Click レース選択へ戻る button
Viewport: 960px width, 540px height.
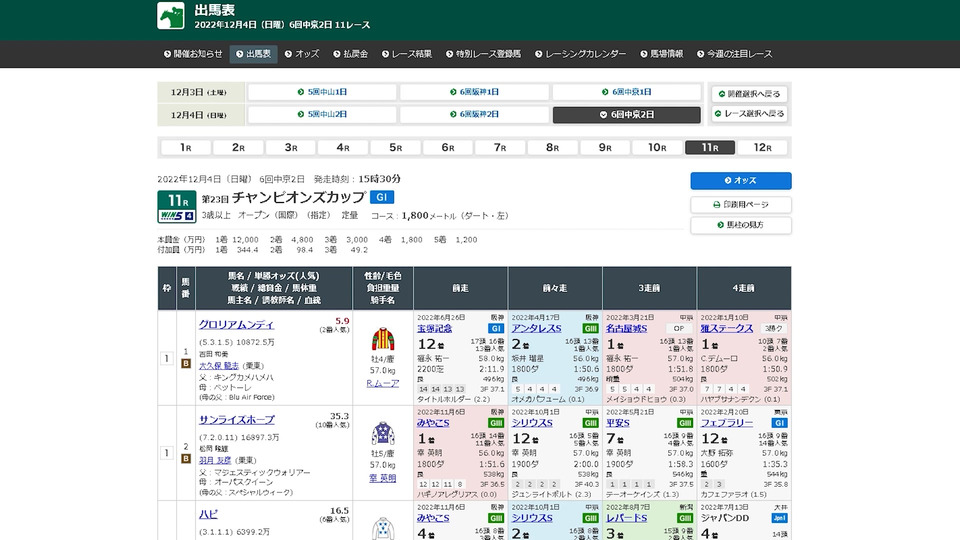click(x=749, y=114)
